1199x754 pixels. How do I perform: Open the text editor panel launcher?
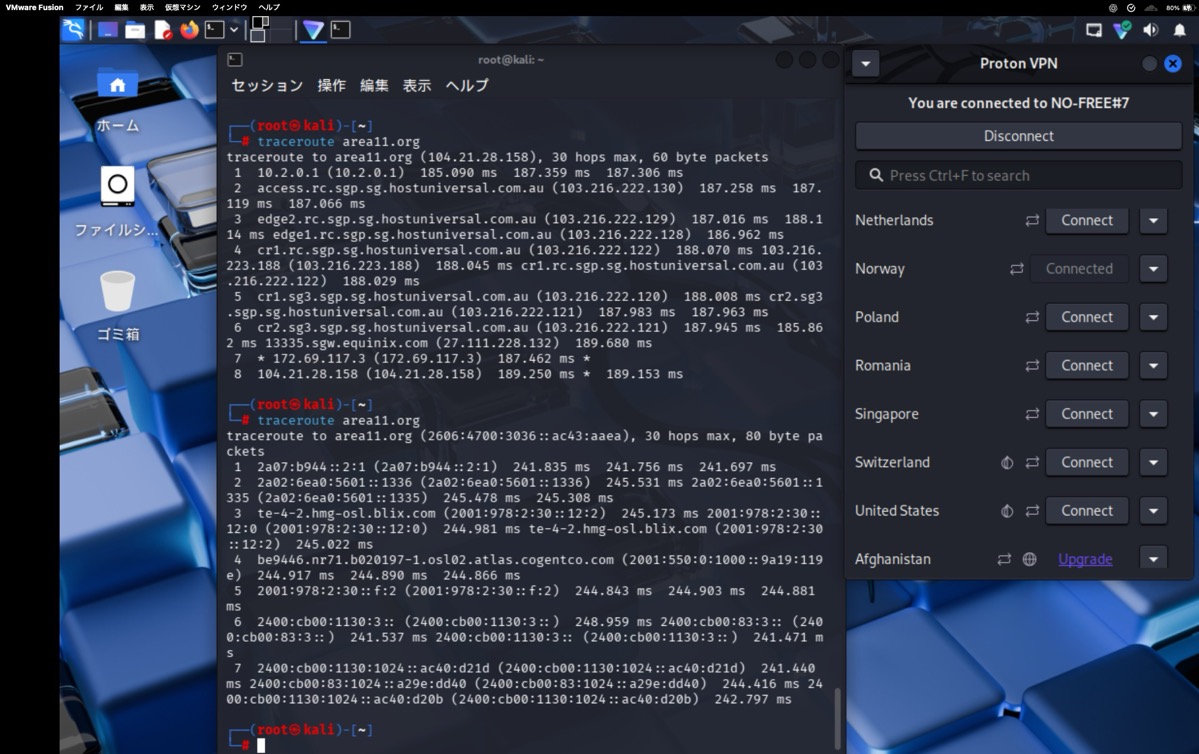[x=162, y=30]
